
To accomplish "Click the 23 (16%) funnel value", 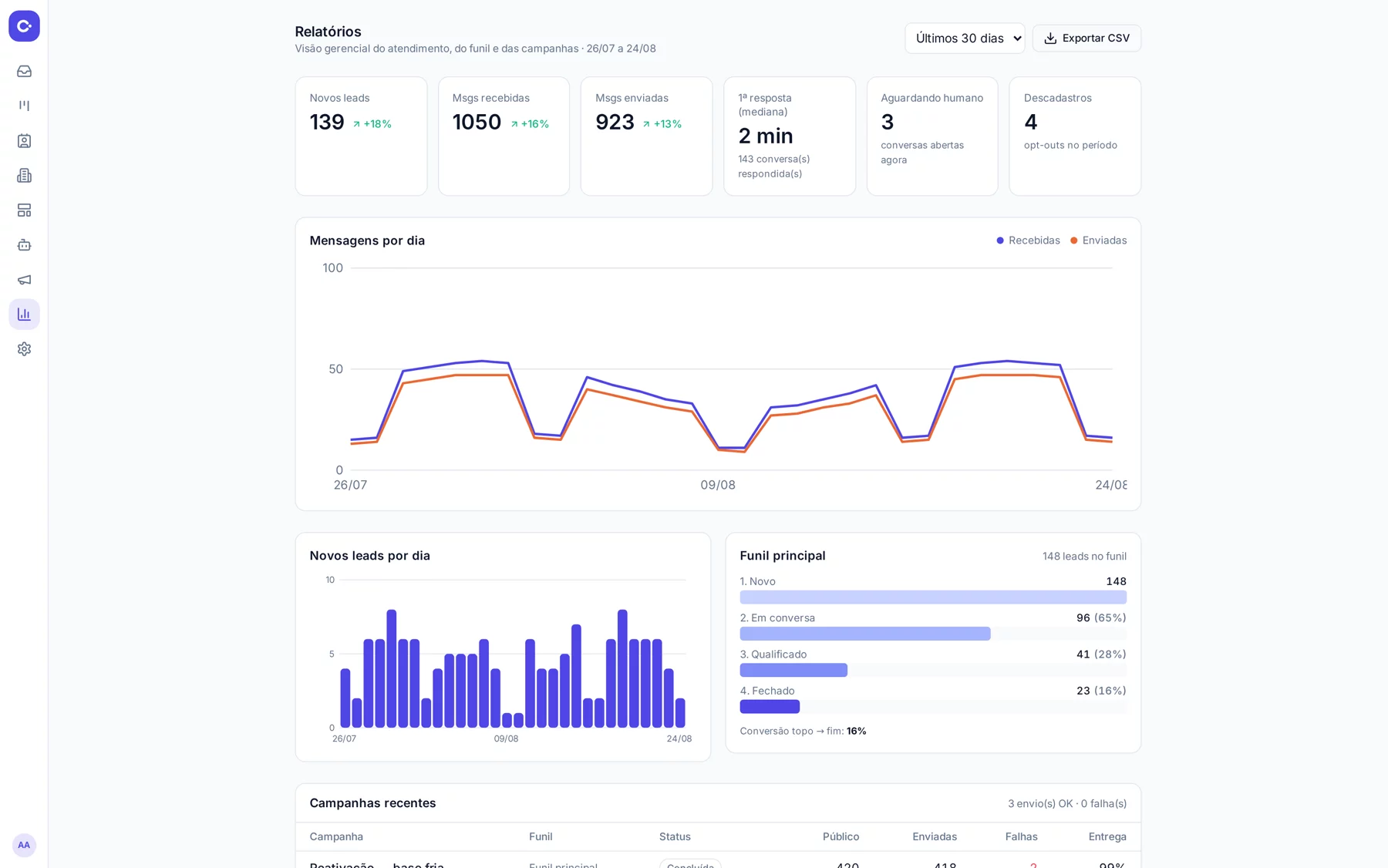I will tap(1101, 691).
